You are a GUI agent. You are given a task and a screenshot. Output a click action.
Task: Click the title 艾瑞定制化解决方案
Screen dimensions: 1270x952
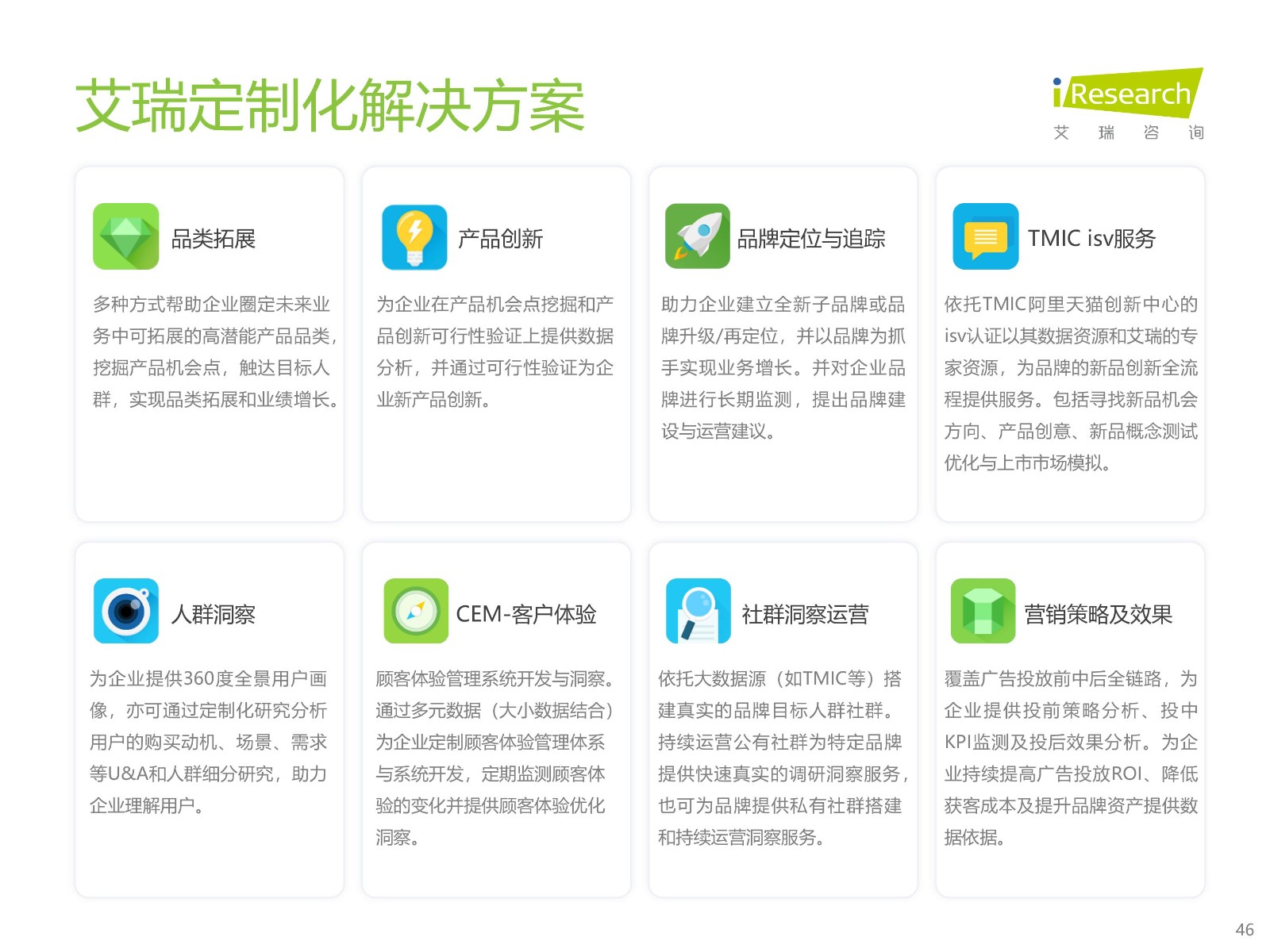click(330, 106)
